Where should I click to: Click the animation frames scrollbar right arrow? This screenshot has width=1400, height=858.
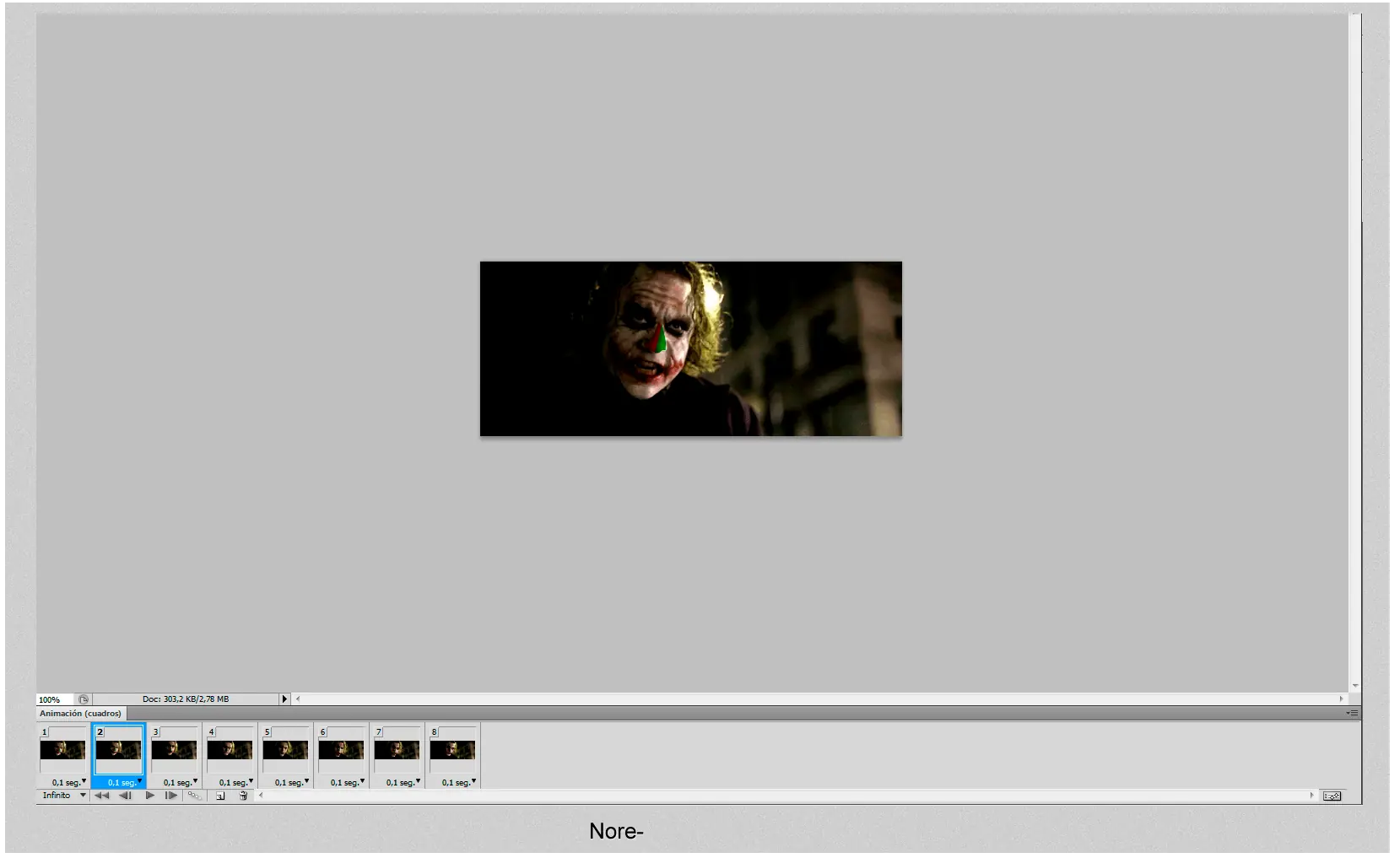[1312, 796]
